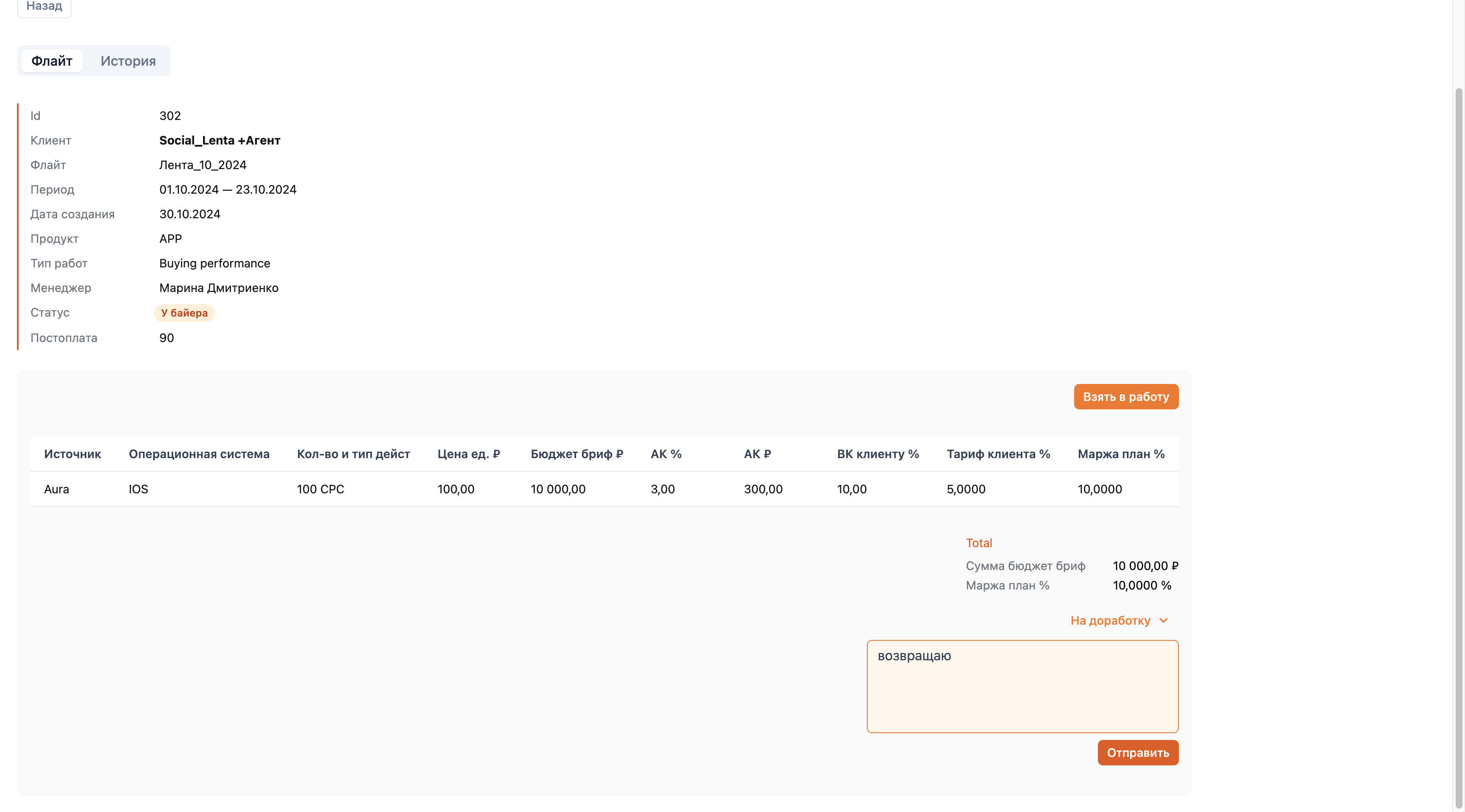Click the Тариф клиента % column header

click(998, 454)
